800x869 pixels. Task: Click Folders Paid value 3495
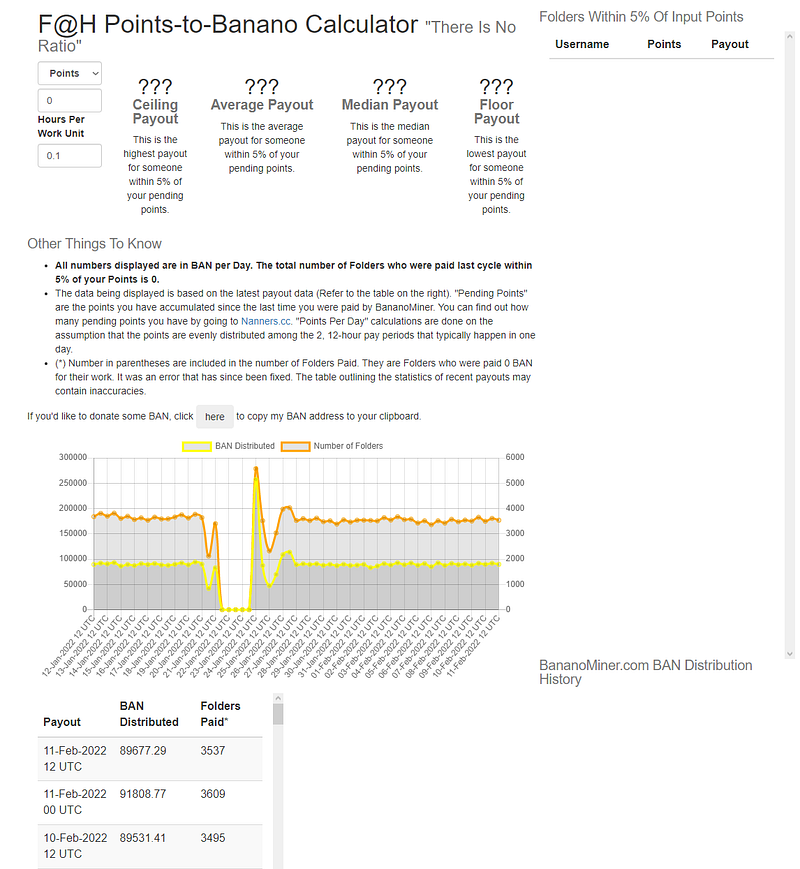click(213, 838)
